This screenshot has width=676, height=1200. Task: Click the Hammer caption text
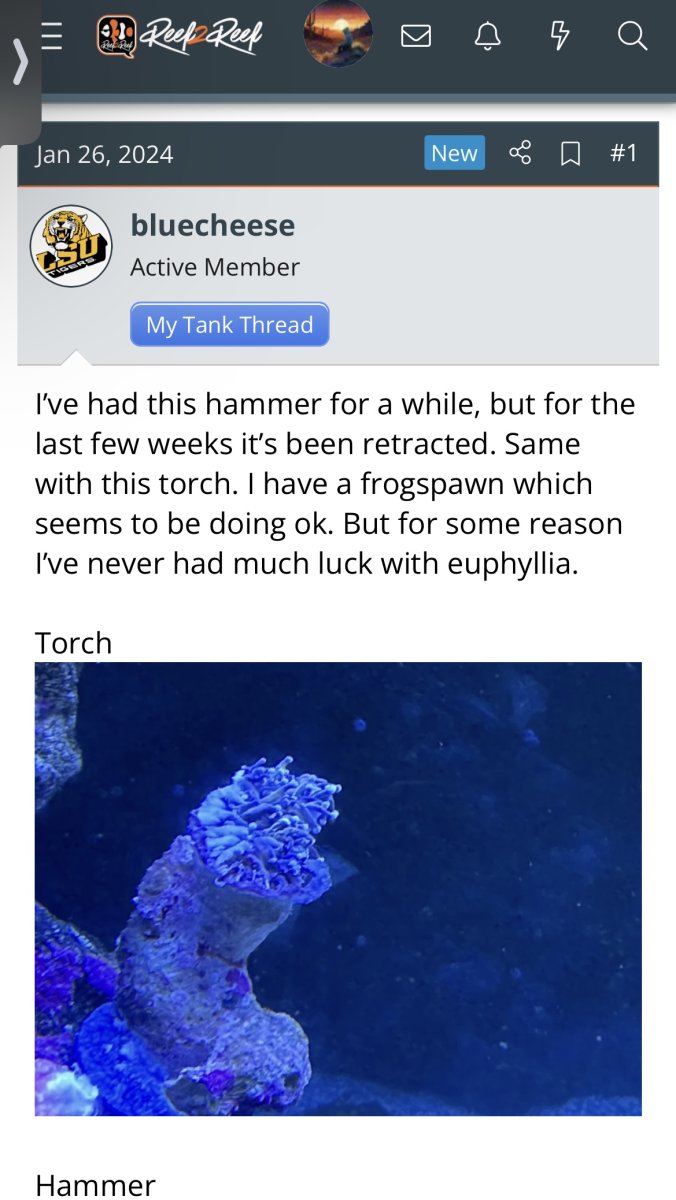pos(95,1185)
